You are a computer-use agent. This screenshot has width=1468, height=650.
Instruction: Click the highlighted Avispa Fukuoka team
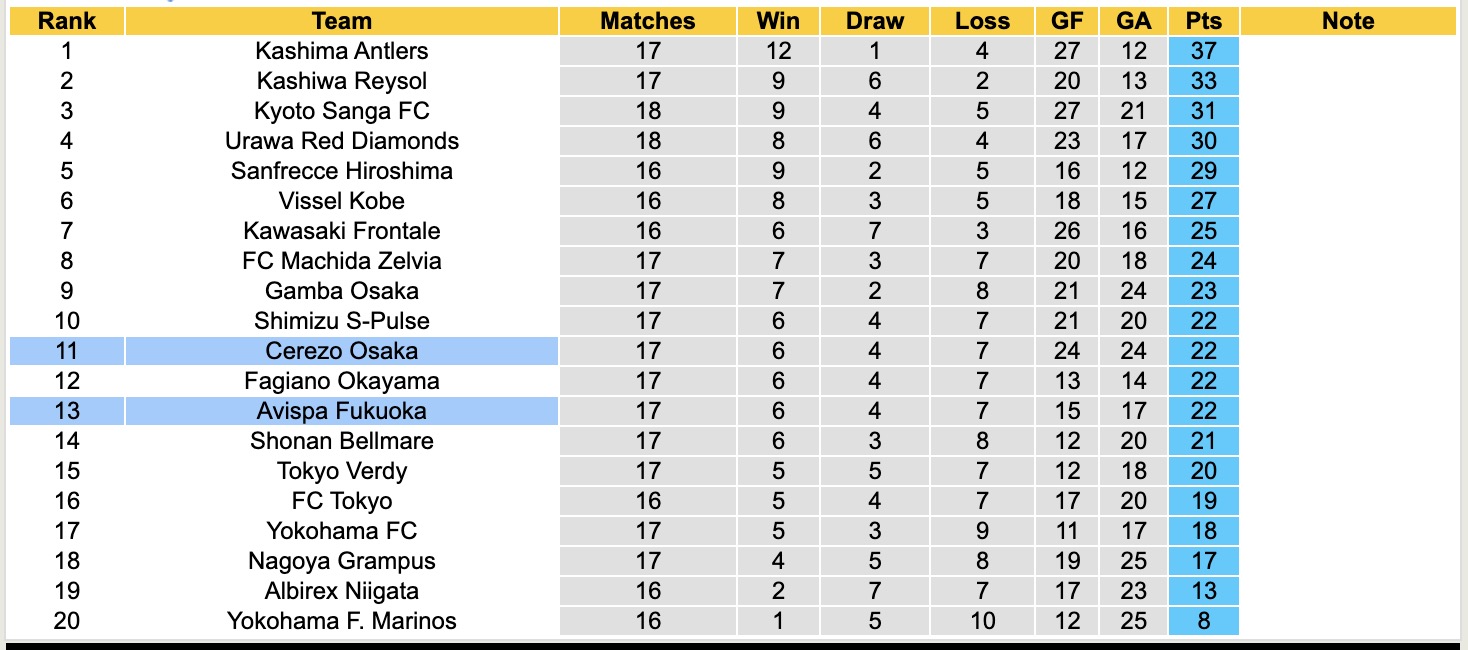tap(341, 411)
